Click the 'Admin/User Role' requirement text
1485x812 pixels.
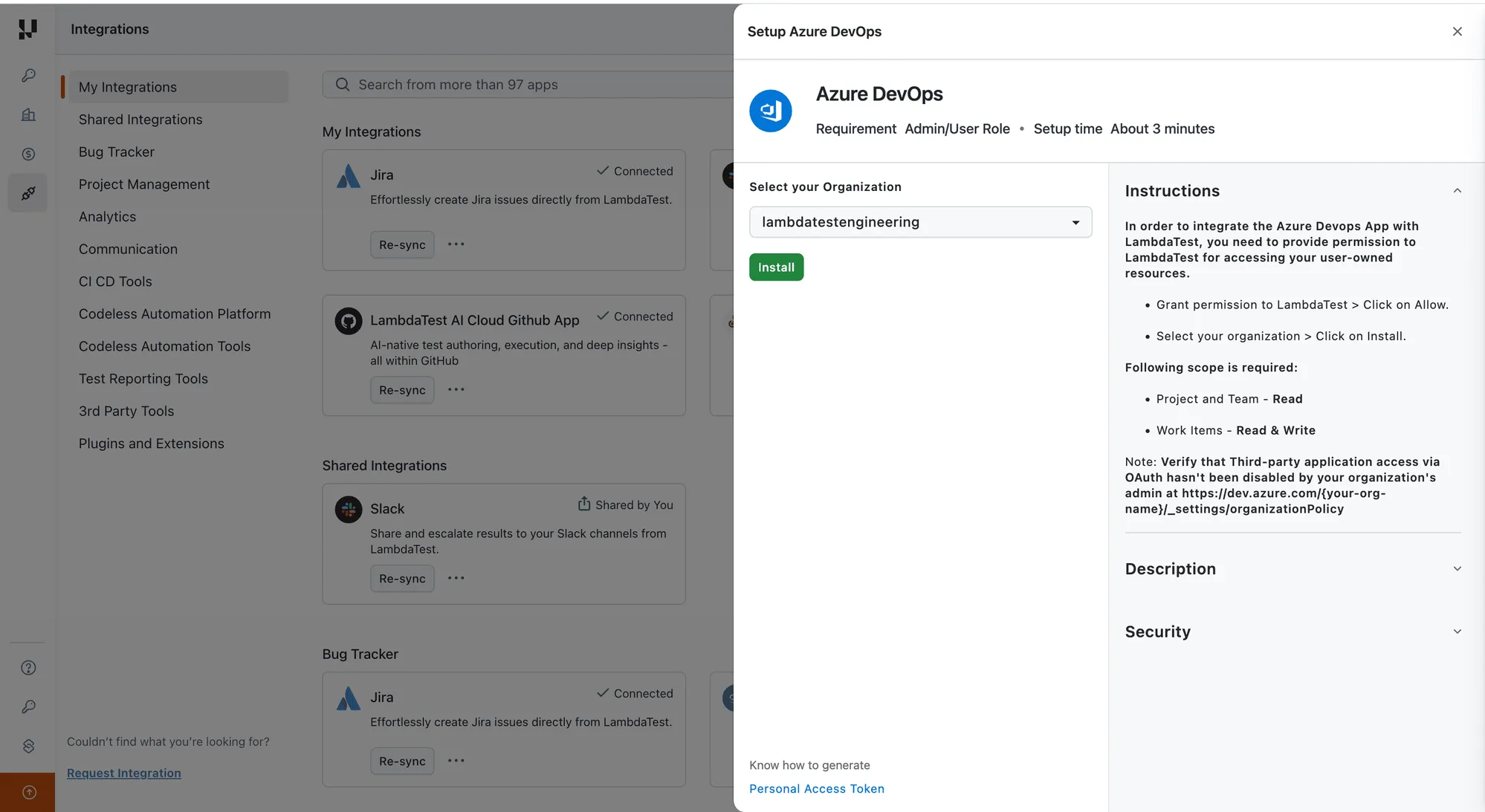pyautogui.click(x=957, y=129)
